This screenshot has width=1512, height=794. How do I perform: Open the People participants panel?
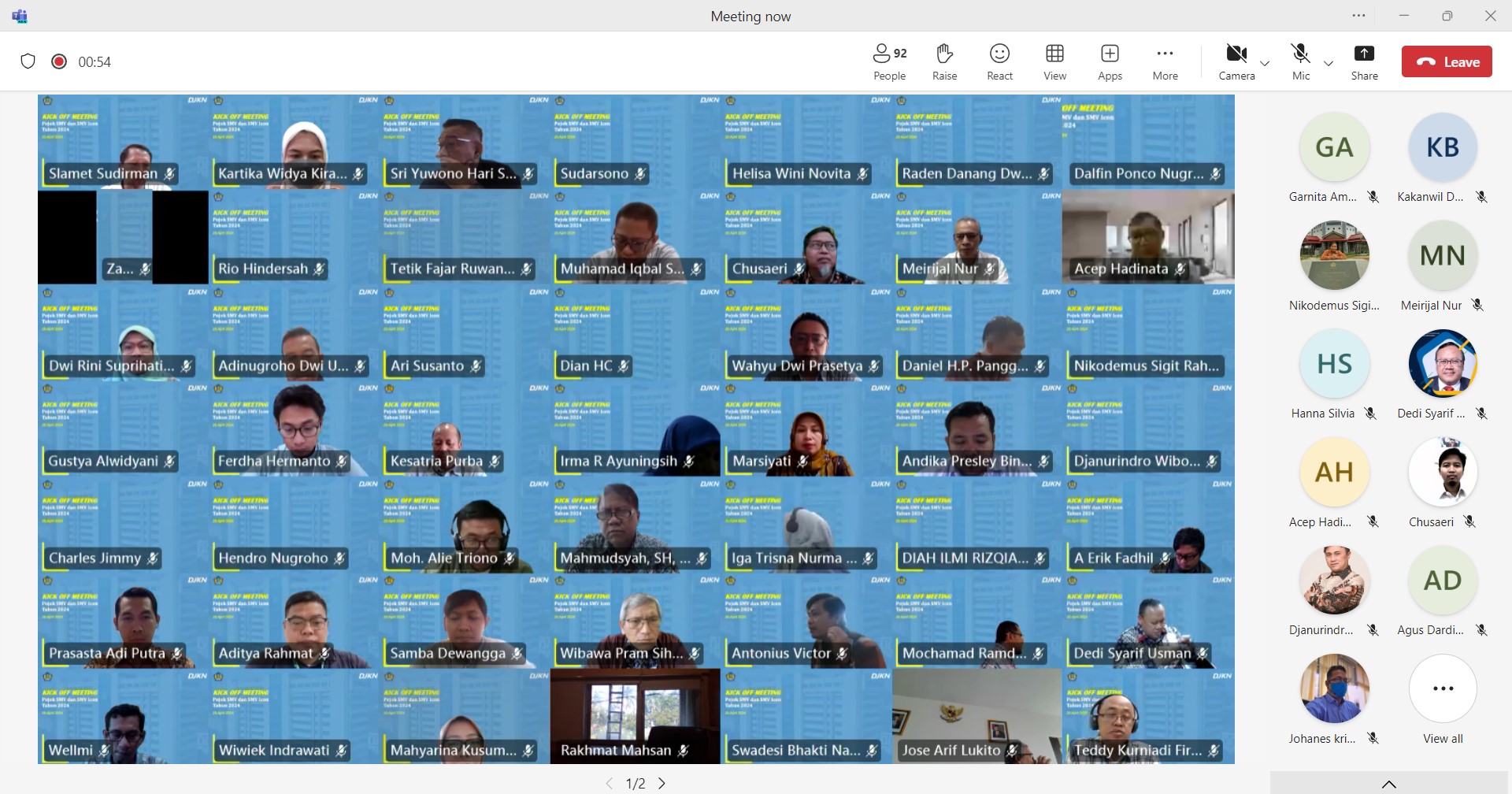[889, 61]
